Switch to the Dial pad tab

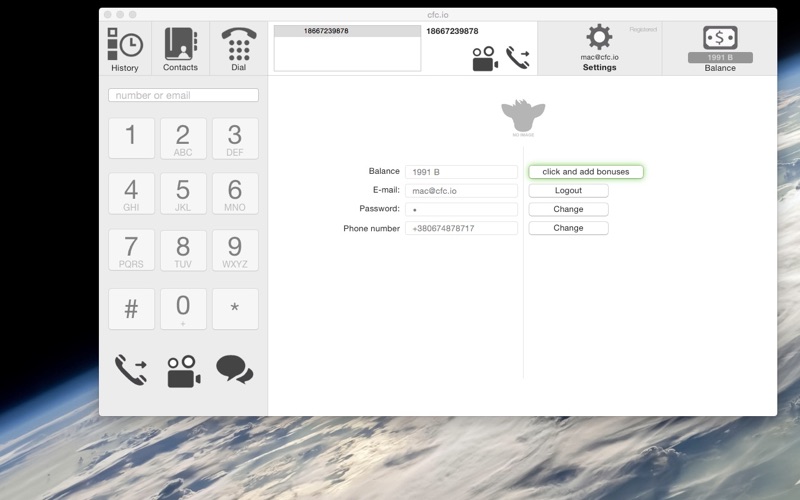[238, 48]
